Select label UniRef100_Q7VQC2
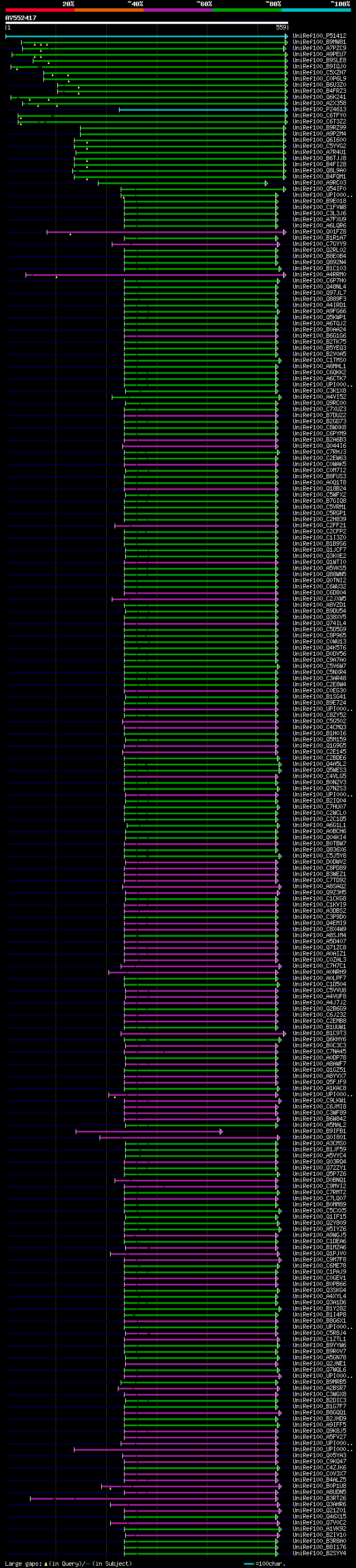 coord(319,1524)
